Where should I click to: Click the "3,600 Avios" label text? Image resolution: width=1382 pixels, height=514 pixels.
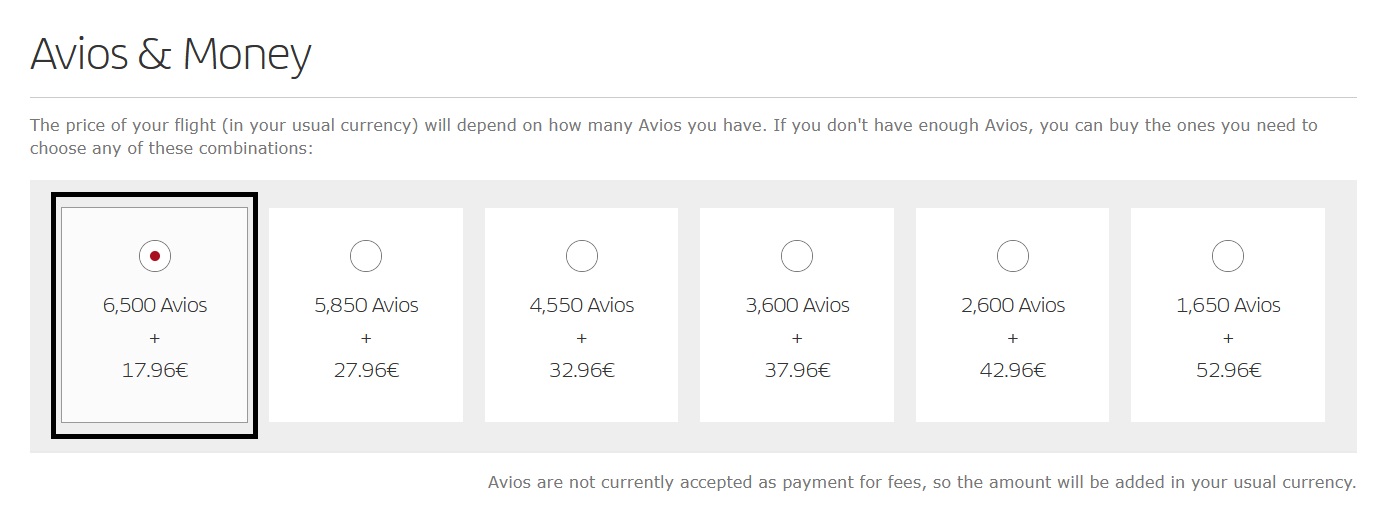pos(797,305)
